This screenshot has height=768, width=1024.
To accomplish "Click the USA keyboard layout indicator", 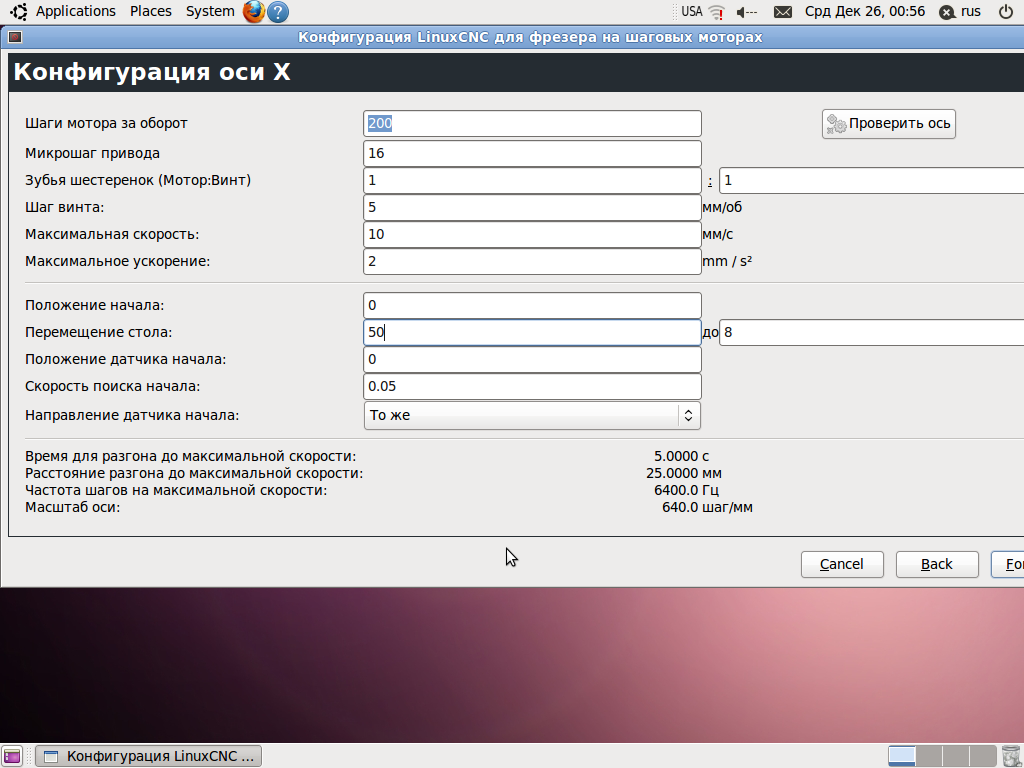I will coord(692,12).
